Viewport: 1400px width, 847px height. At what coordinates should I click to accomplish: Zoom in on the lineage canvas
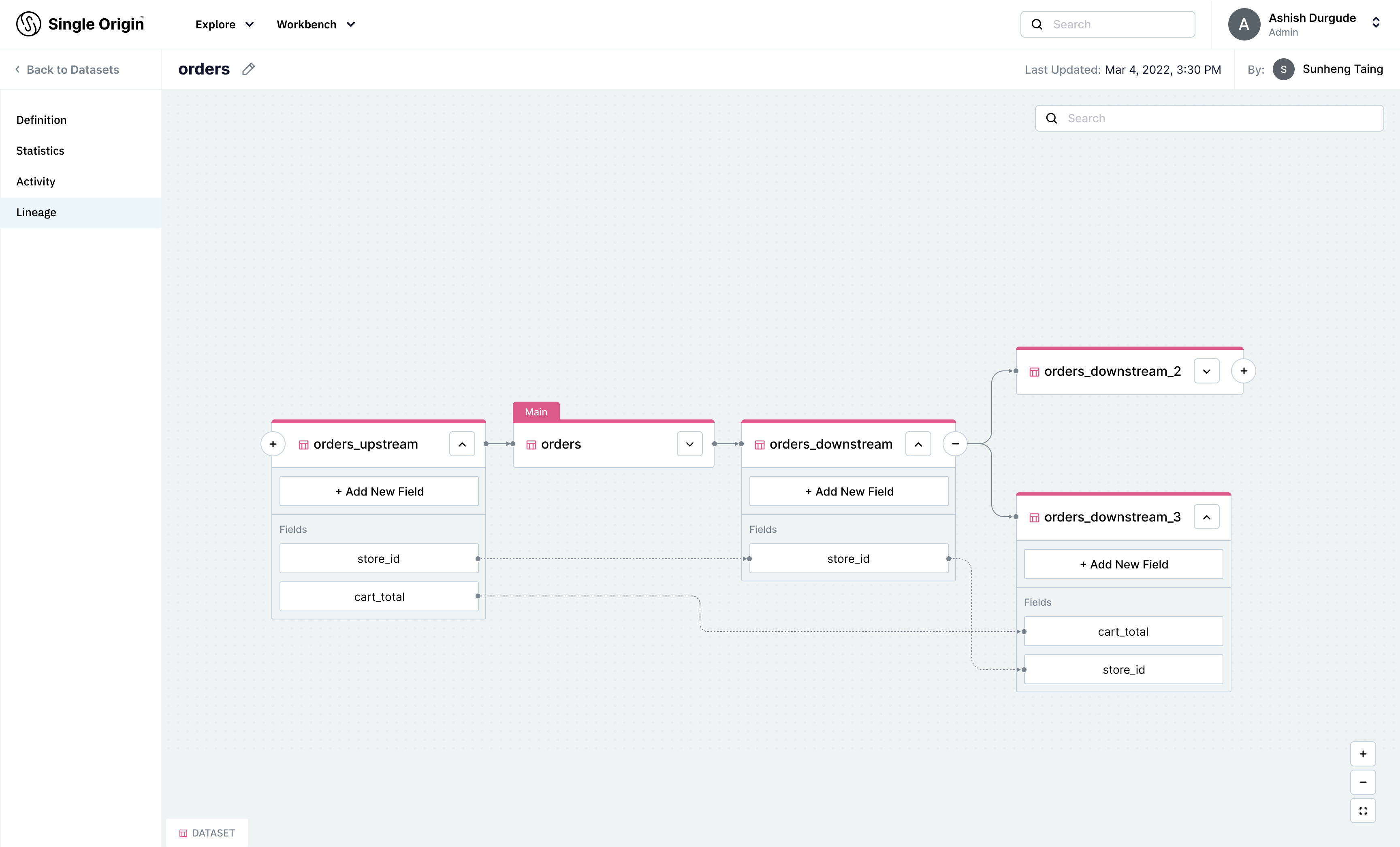[1362, 754]
